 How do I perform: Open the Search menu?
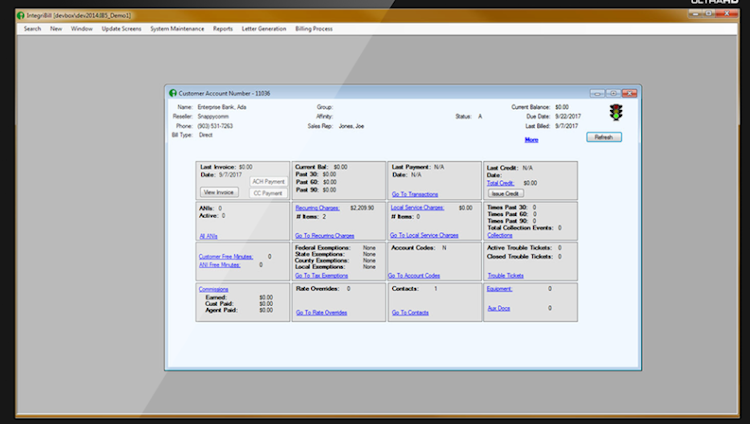33,29
